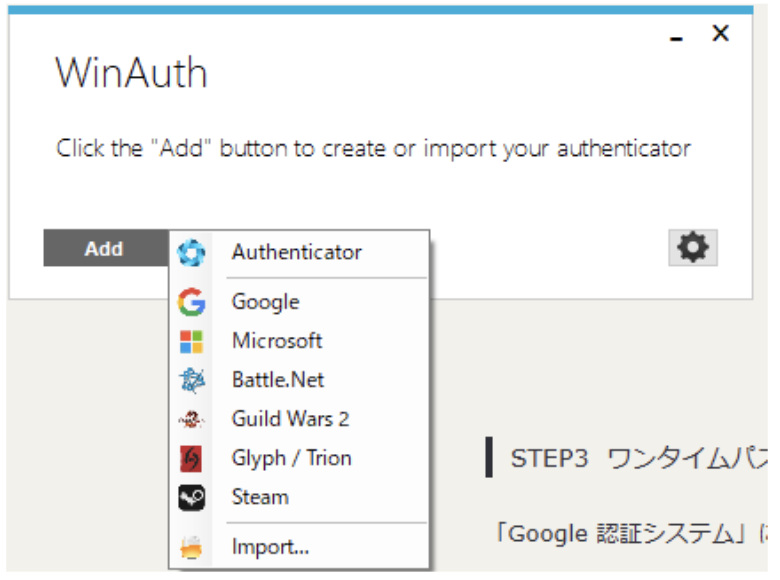
Task: Click the Guild Wars 2 dragon icon
Action: click(x=192, y=419)
